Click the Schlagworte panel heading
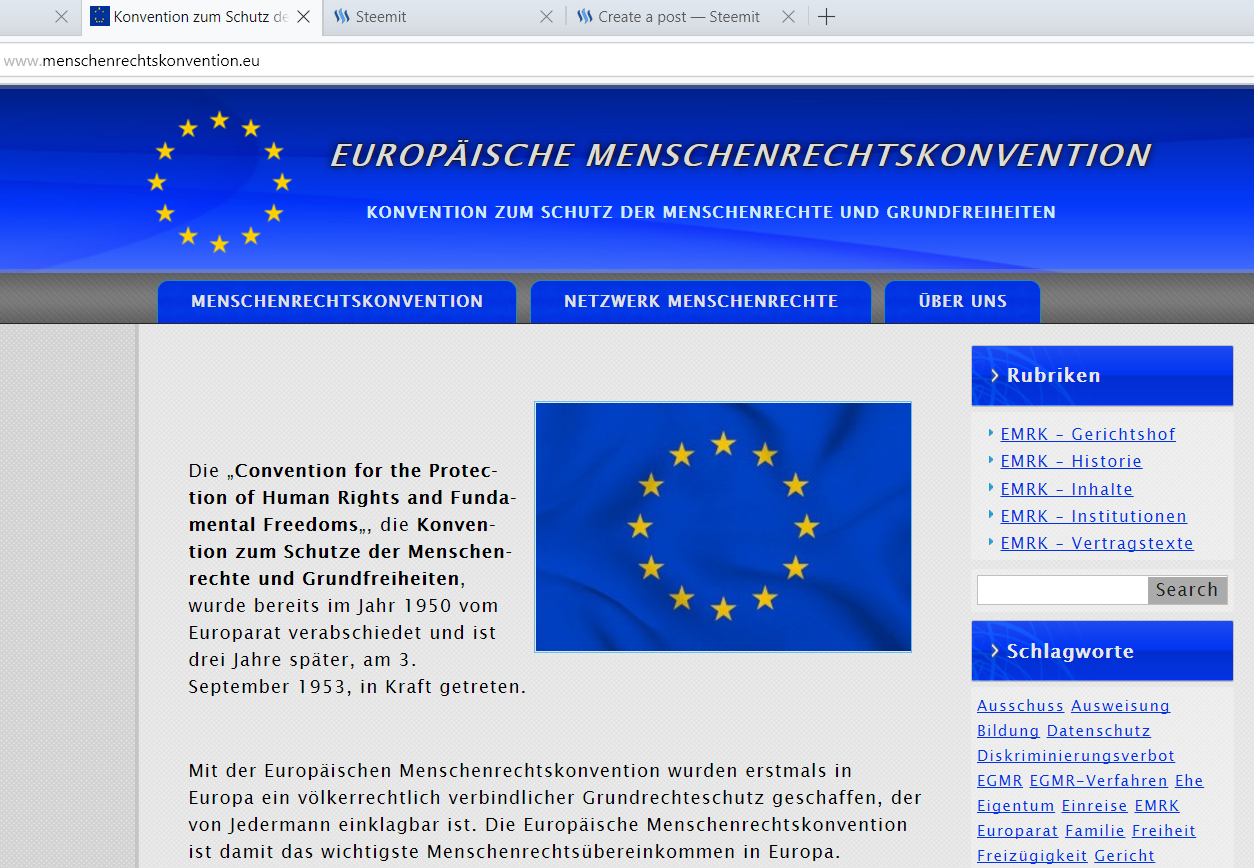Viewport: 1254px width, 868px height. [1102, 651]
